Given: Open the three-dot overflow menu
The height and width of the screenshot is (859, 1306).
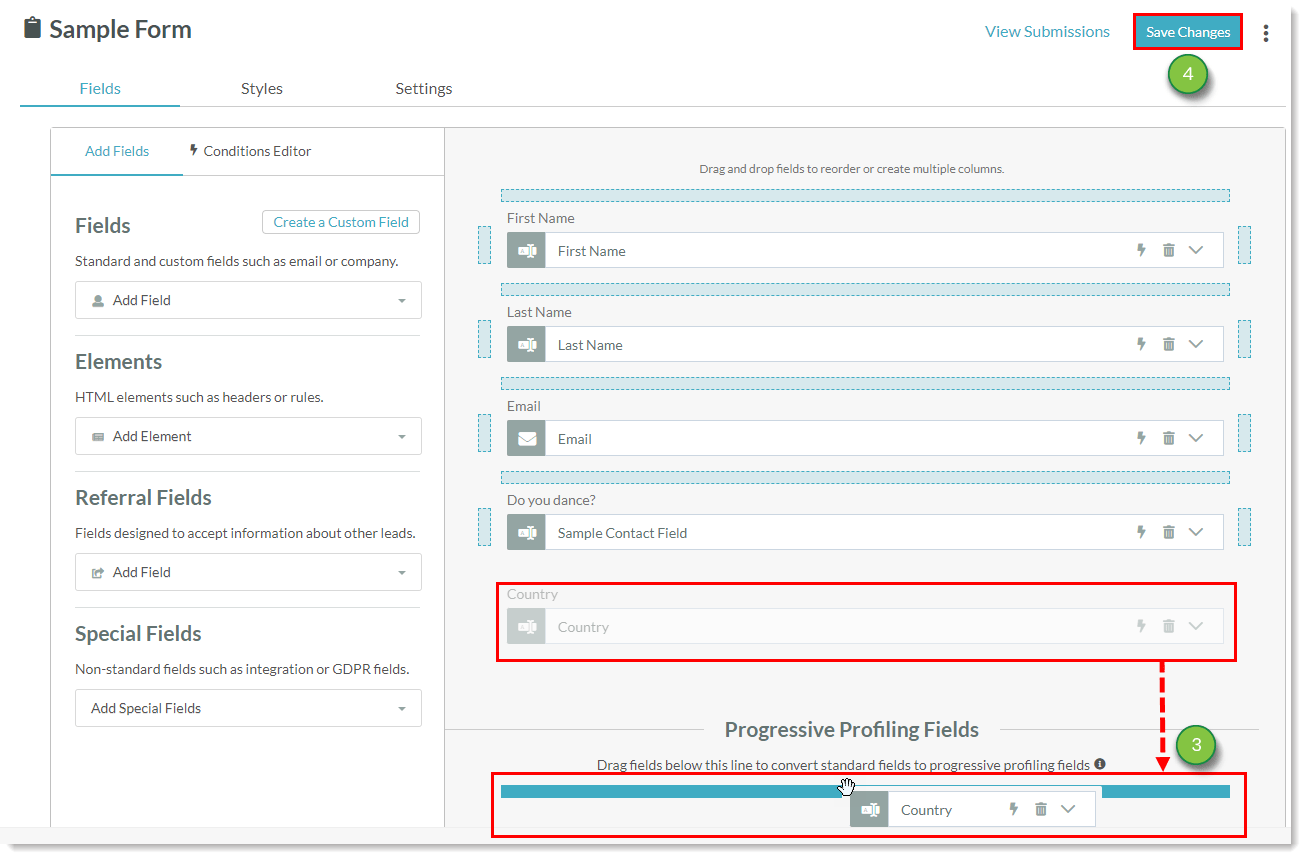Looking at the screenshot, I should (1266, 32).
